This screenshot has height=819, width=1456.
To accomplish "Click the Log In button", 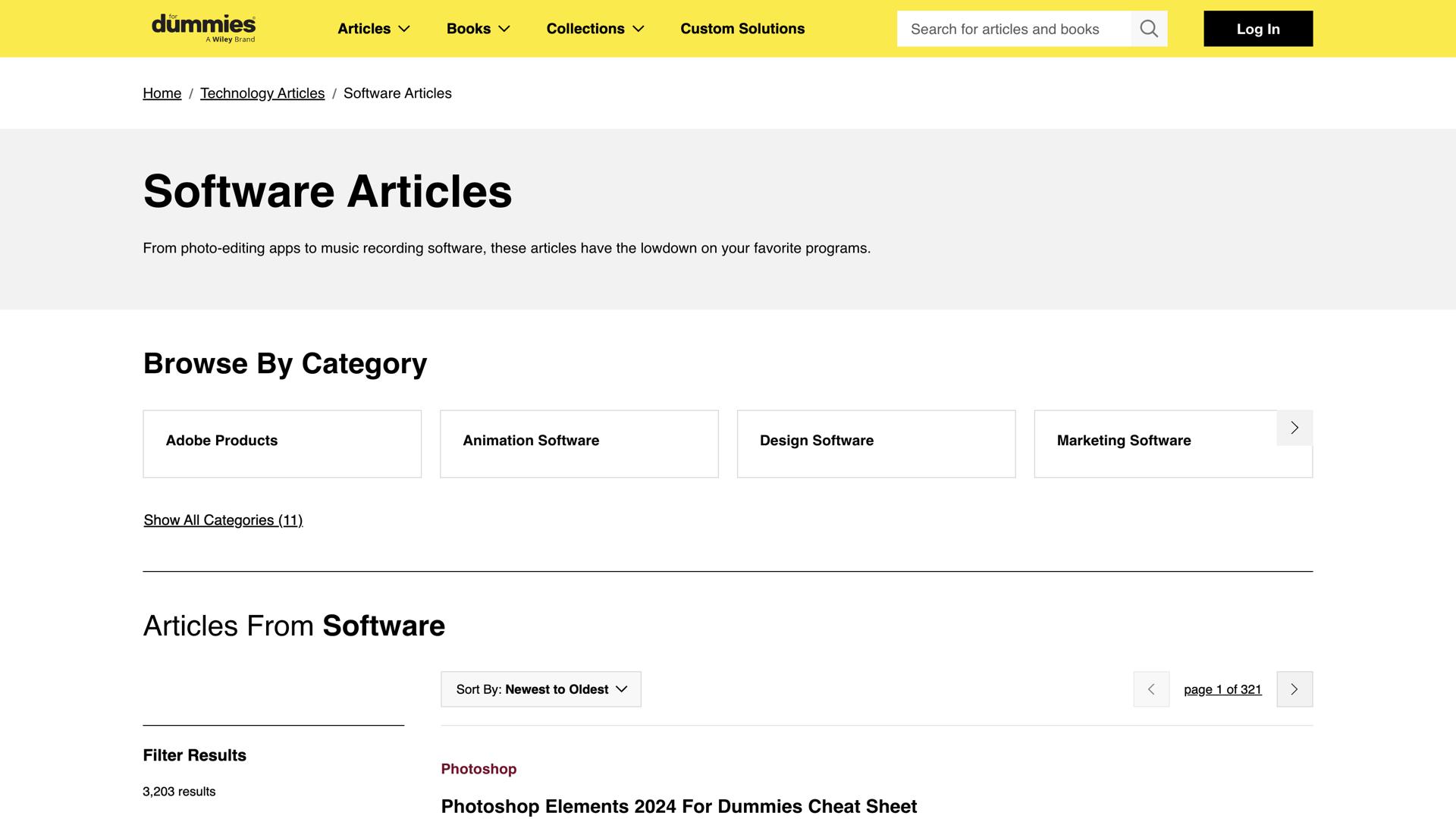I will click(1258, 29).
